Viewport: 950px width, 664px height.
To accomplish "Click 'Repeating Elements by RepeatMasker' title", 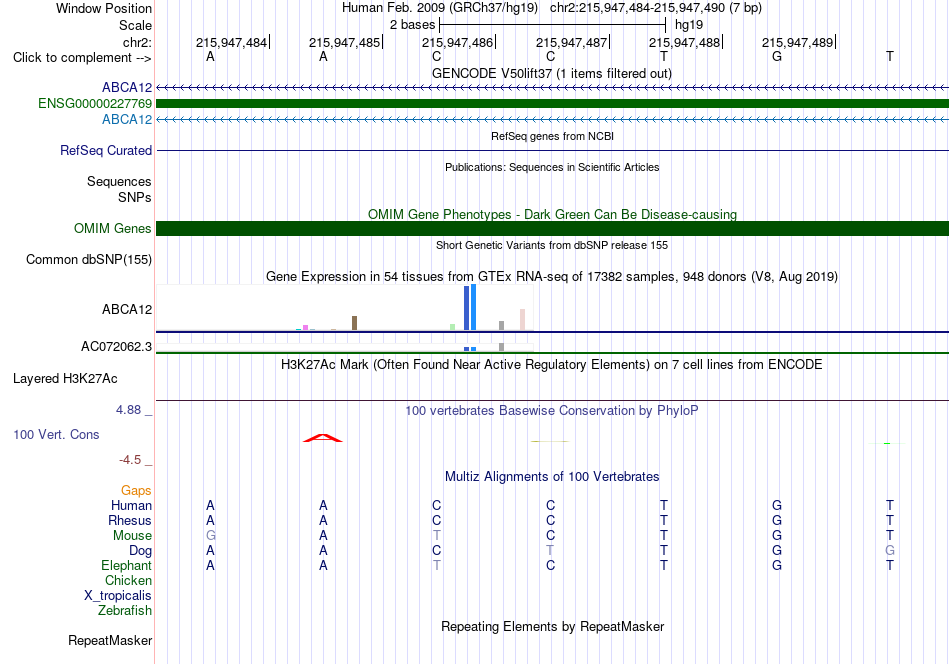I will point(552,626).
